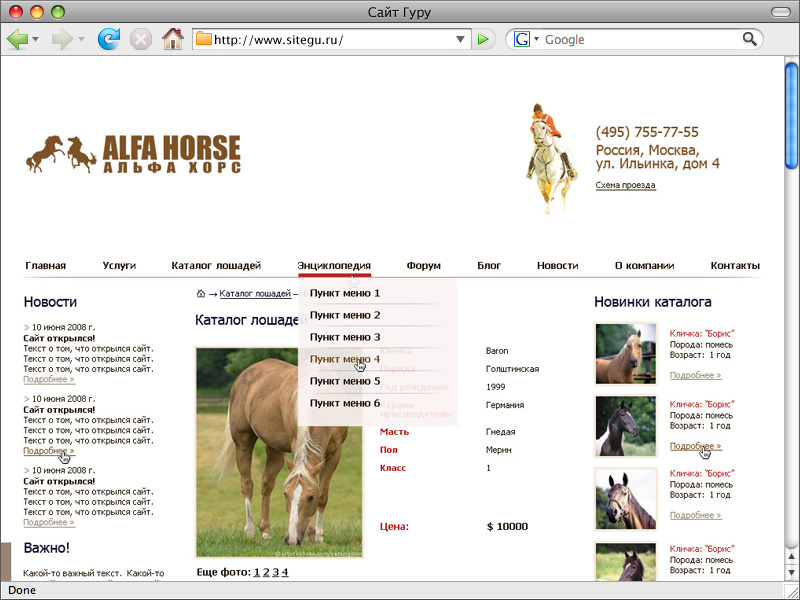The height and width of the screenshot is (600, 800).
Task: Click the Каталог лошадей breadcrumb link
Action: (255, 293)
